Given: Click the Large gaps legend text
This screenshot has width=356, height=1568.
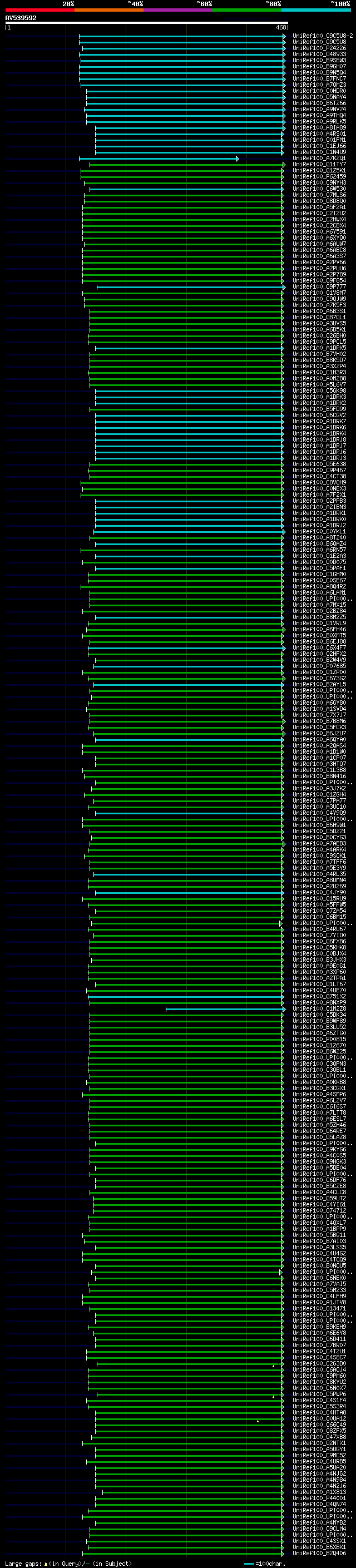Looking at the screenshot, I should tap(68, 1564).
